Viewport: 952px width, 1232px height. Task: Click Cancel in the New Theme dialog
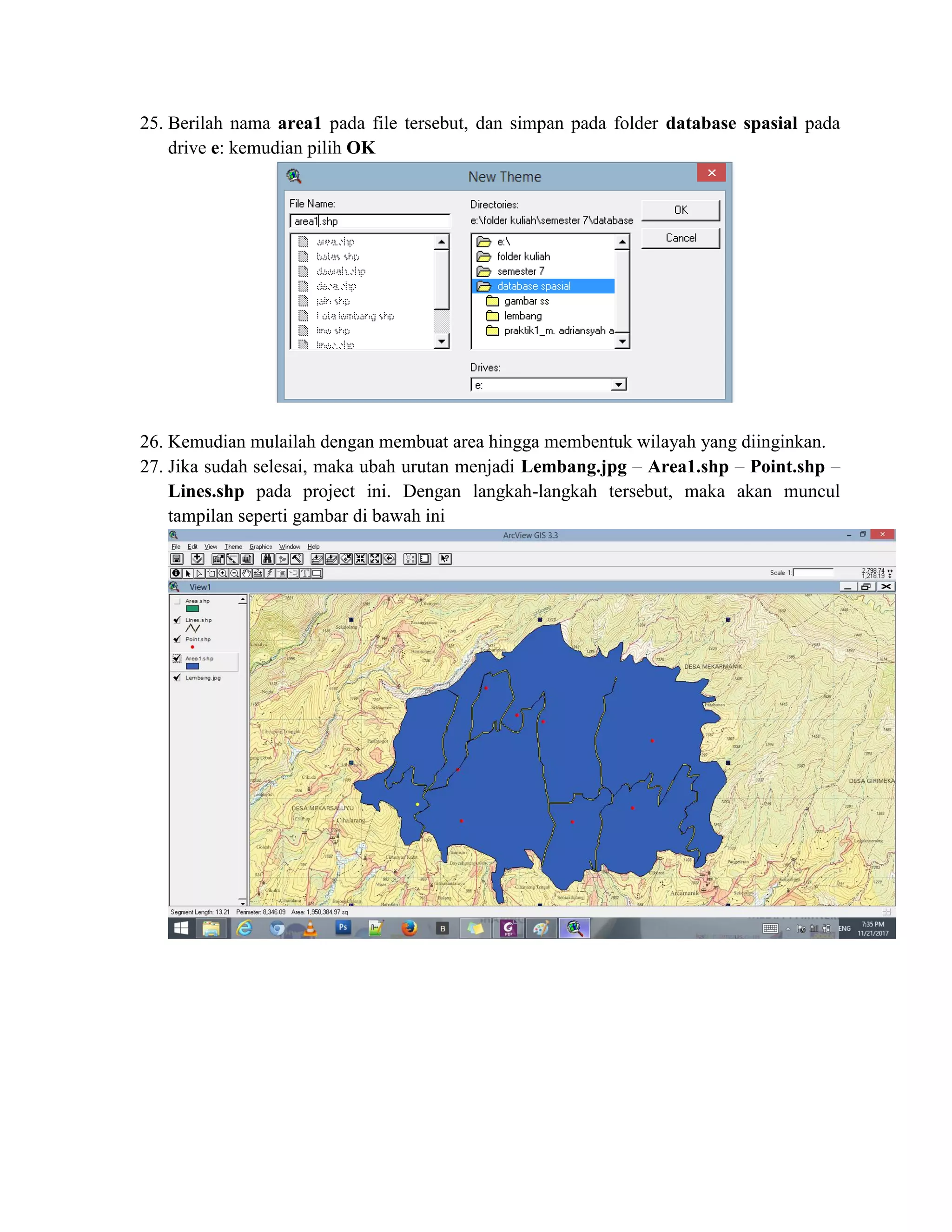click(681, 238)
